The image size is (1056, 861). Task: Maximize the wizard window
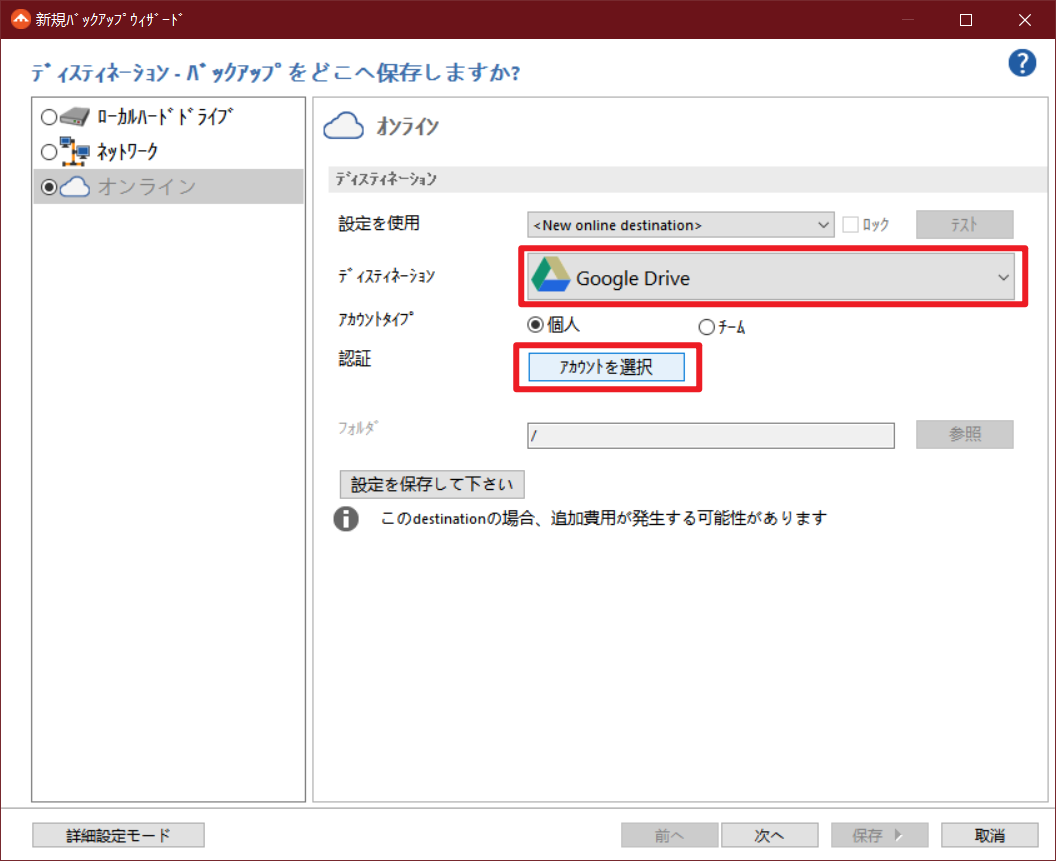coord(966,20)
